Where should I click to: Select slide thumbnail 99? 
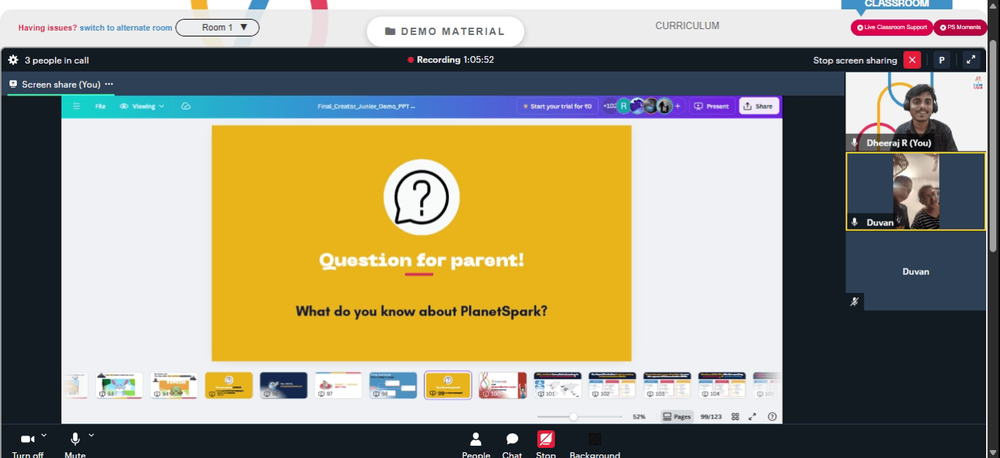point(448,385)
